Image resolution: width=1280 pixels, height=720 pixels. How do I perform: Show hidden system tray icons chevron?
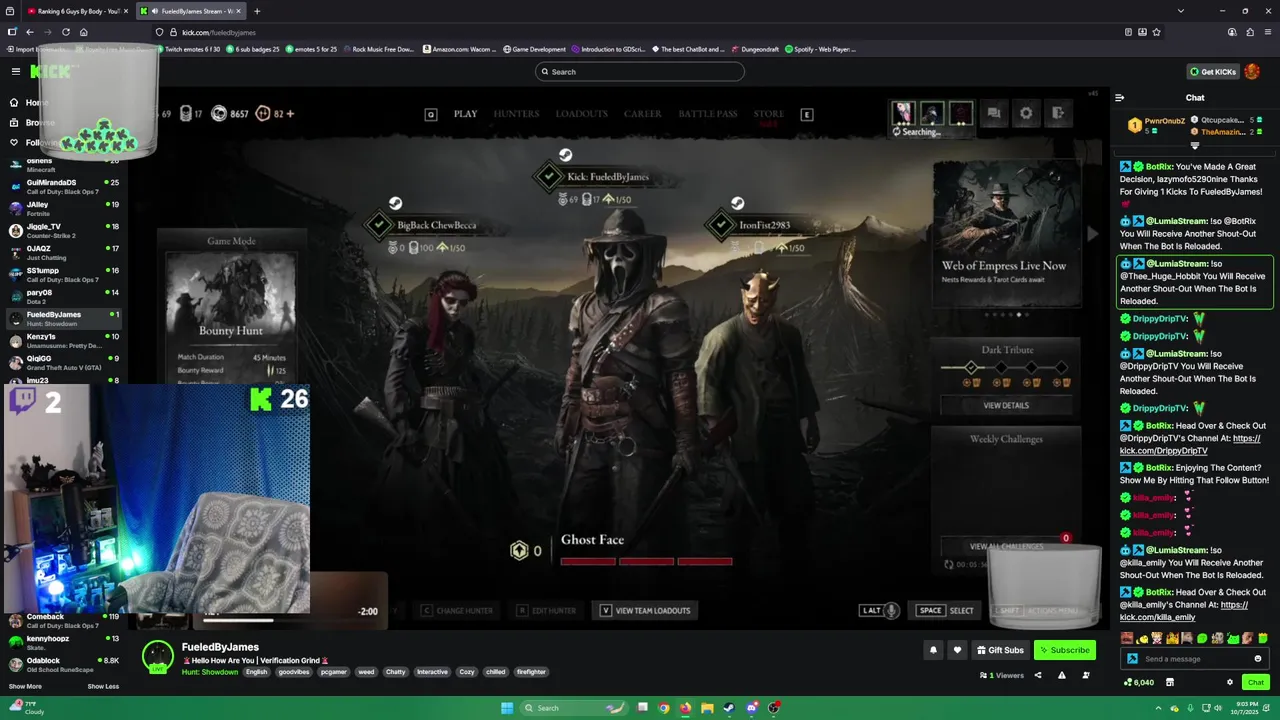(x=1160, y=708)
